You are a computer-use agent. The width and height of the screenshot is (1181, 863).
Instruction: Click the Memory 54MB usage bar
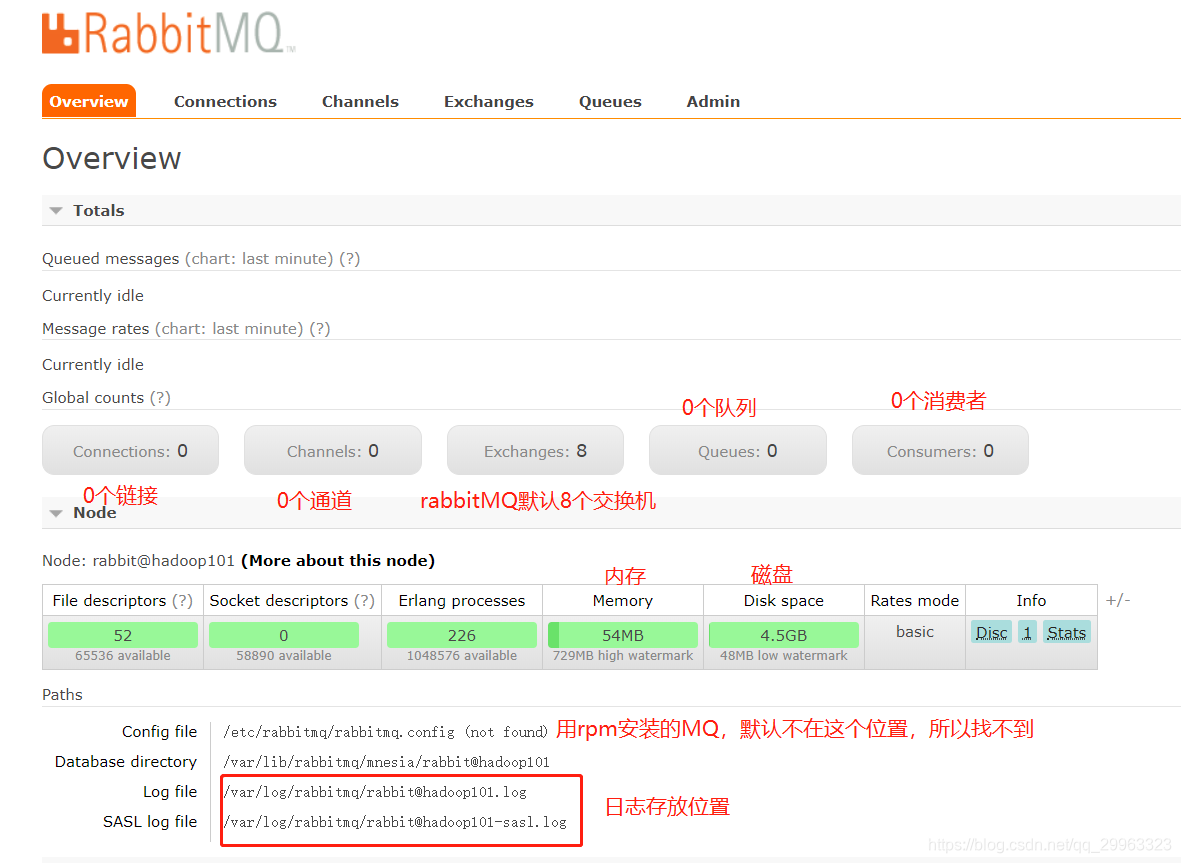point(623,635)
